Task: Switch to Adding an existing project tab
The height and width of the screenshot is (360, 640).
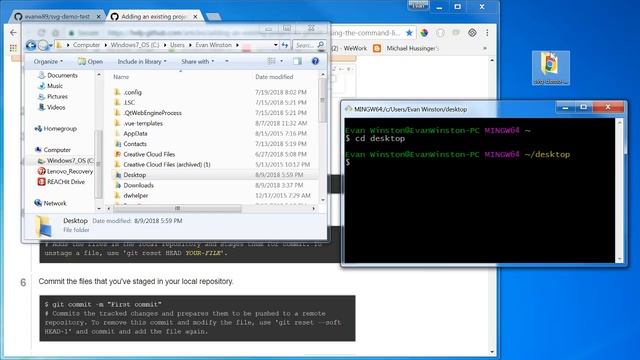Action: click(x=154, y=17)
